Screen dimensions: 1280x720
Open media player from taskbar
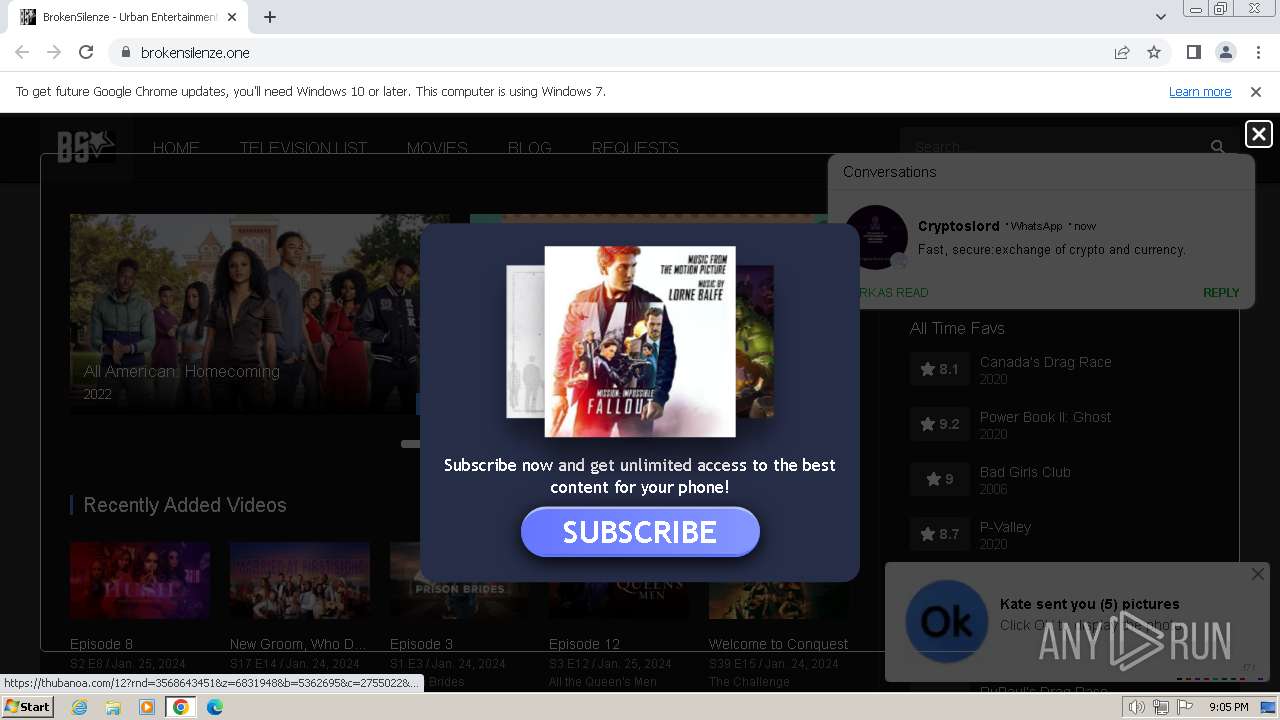point(147,707)
